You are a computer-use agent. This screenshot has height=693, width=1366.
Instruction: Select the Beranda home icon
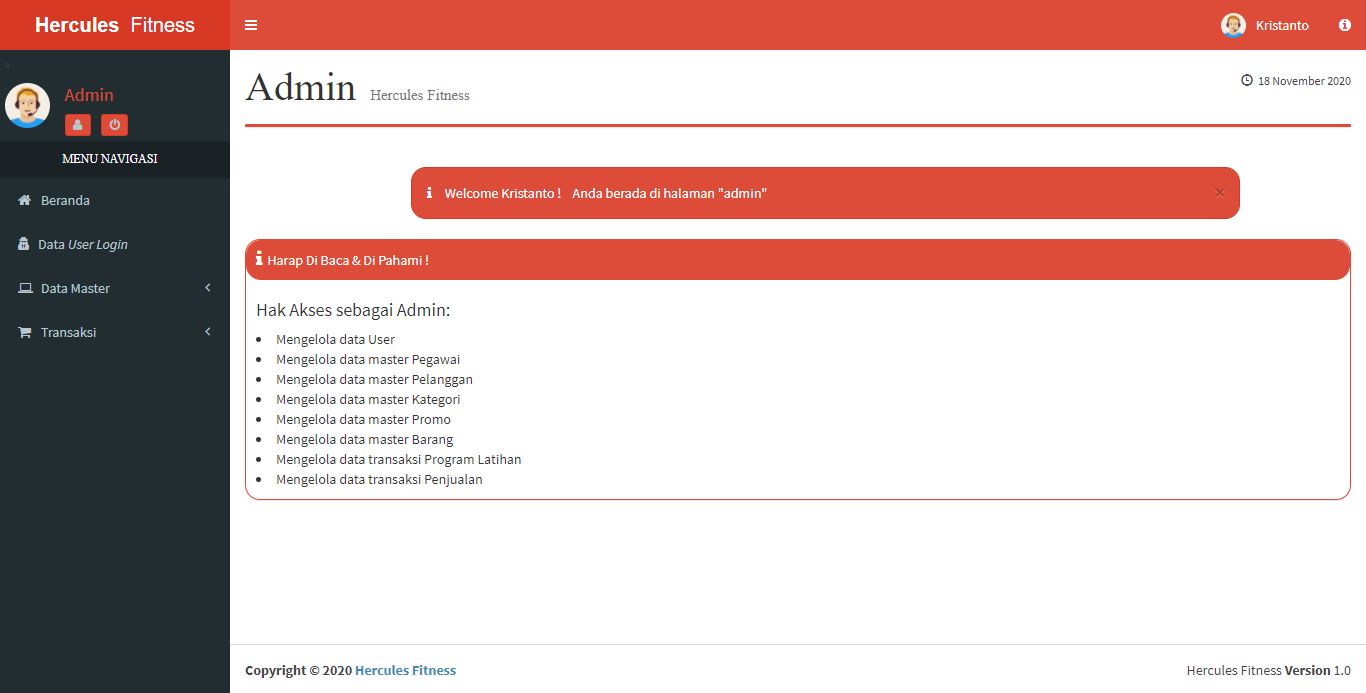pos(25,200)
